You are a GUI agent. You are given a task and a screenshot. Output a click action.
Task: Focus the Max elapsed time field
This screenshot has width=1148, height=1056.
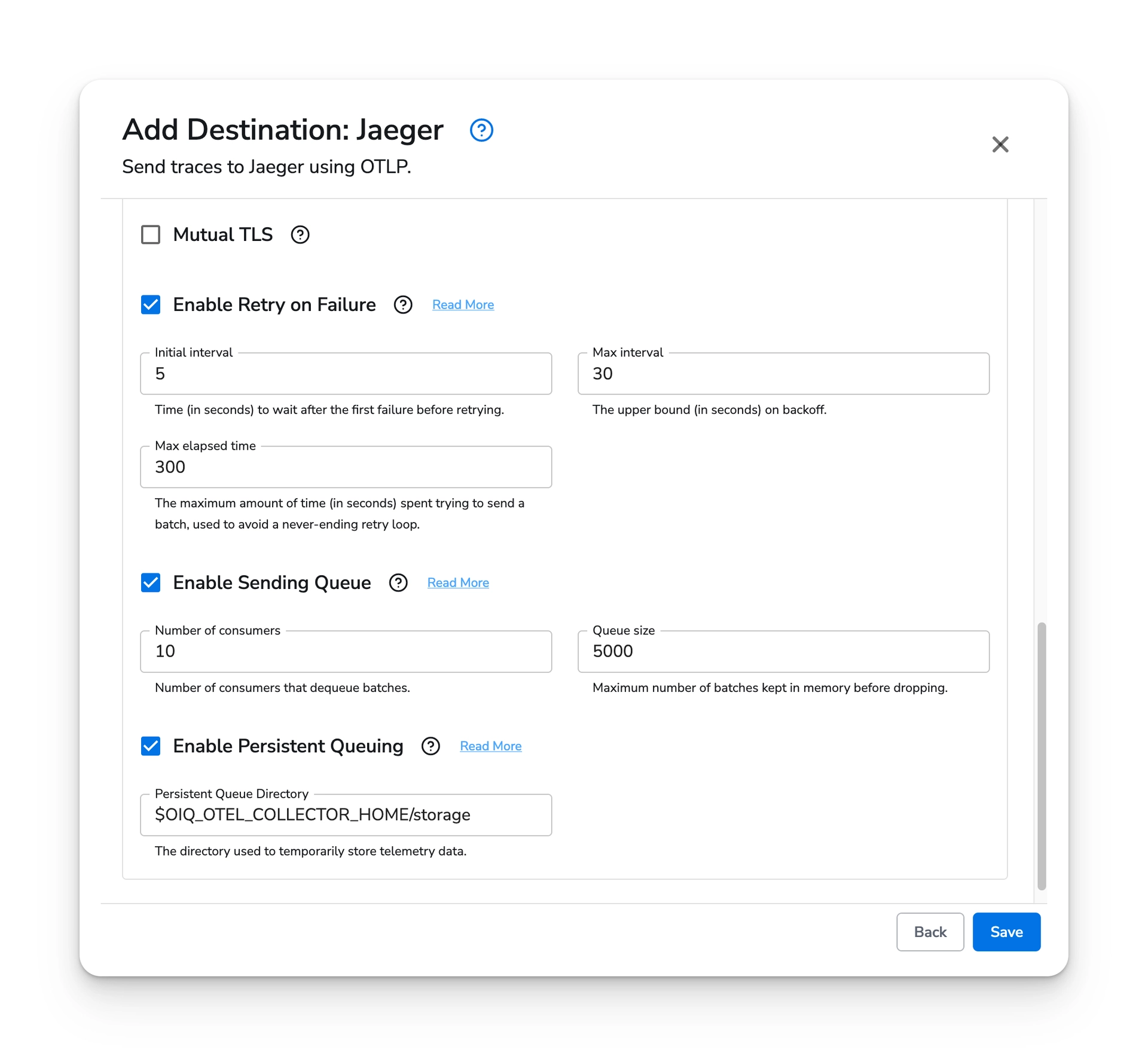click(x=346, y=466)
